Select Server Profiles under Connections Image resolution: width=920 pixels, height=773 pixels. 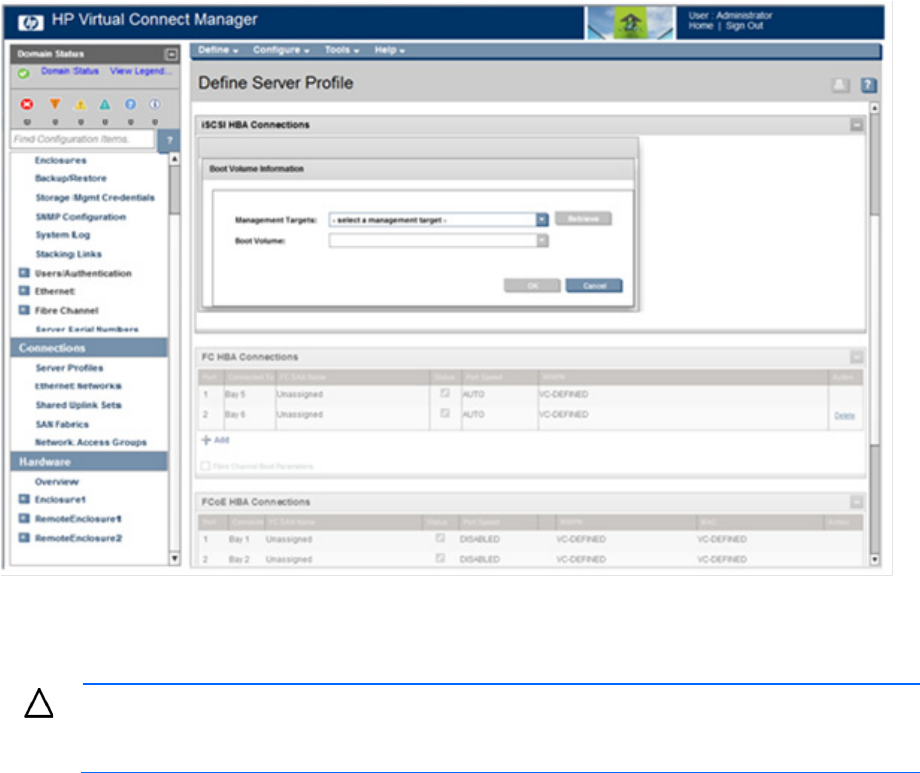[69, 368]
